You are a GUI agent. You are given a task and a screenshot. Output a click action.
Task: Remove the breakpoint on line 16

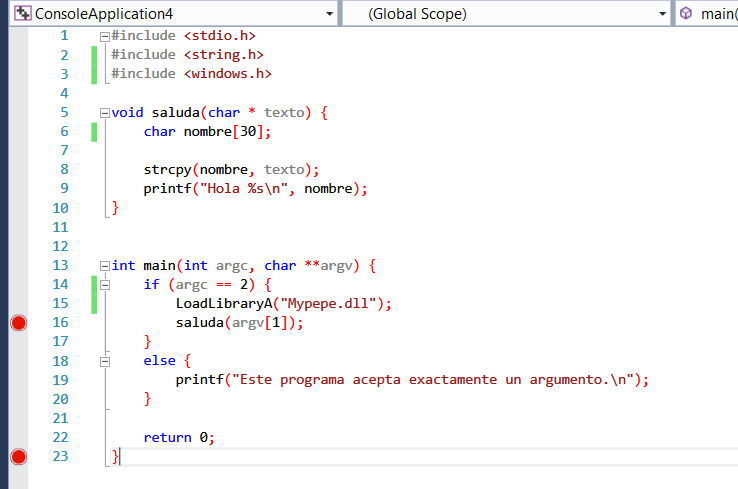coord(17,323)
